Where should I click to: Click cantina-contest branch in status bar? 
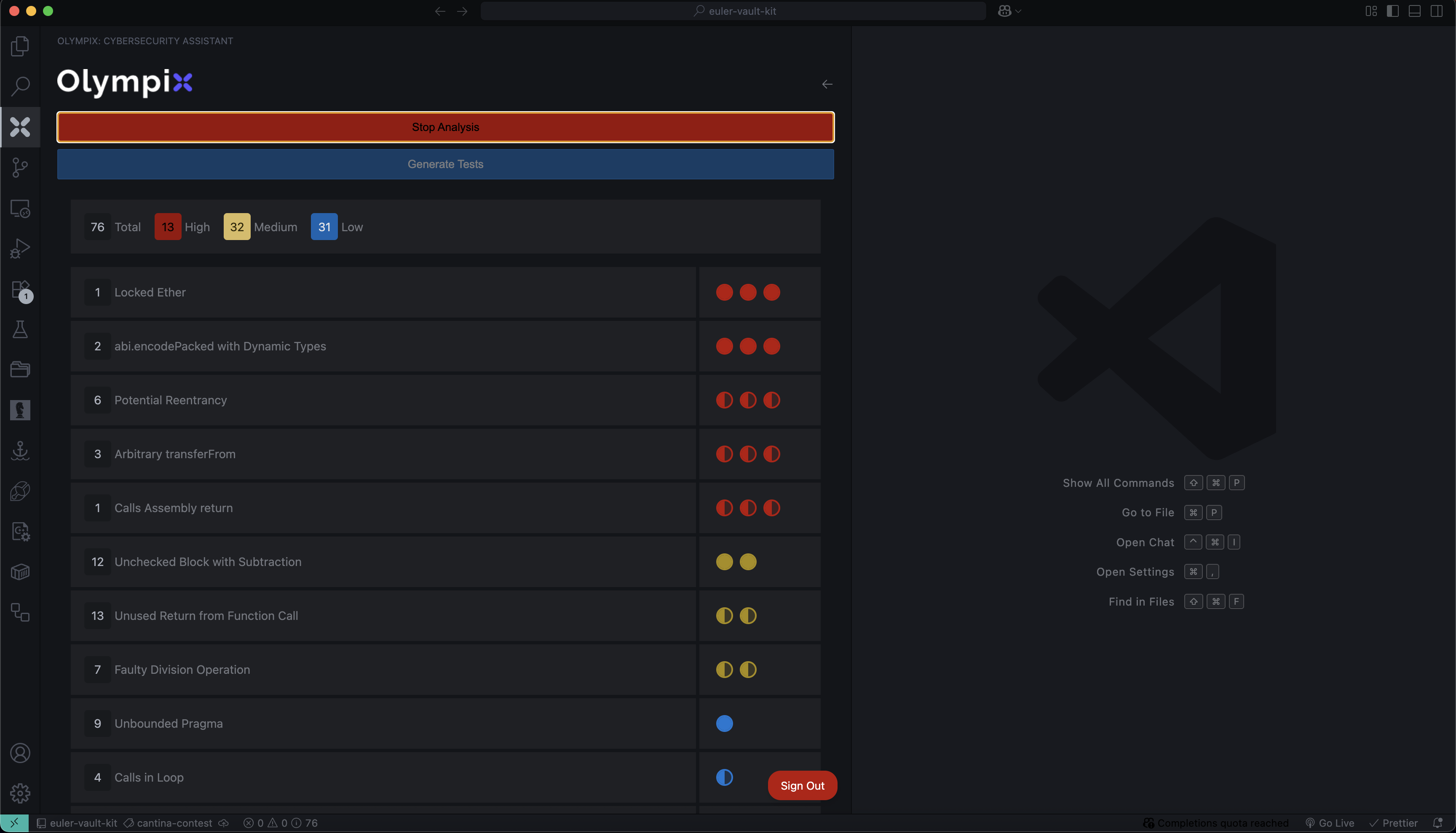click(x=168, y=823)
